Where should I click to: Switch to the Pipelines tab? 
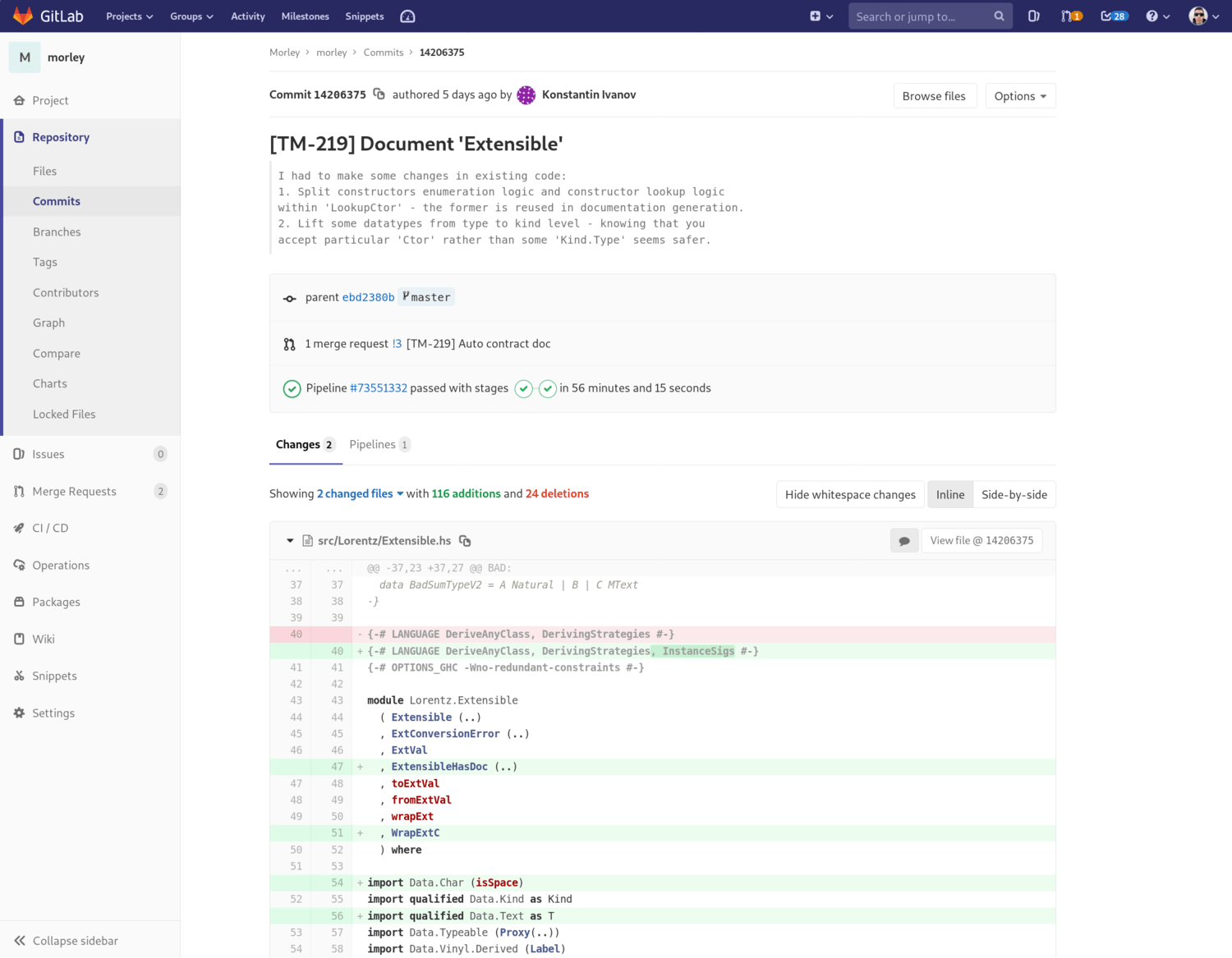pyautogui.click(x=374, y=444)
